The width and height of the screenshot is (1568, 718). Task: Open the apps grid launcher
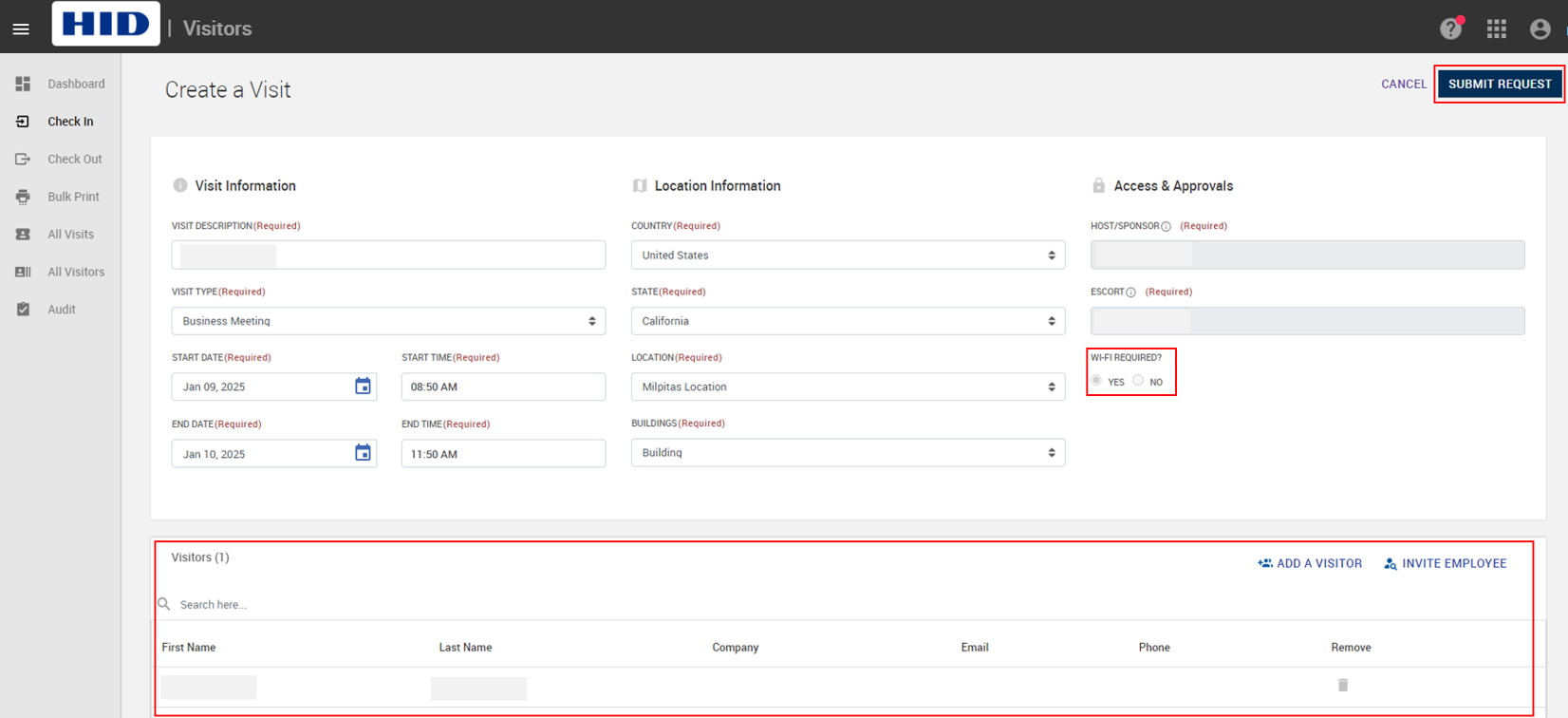tap(1497, 28)
